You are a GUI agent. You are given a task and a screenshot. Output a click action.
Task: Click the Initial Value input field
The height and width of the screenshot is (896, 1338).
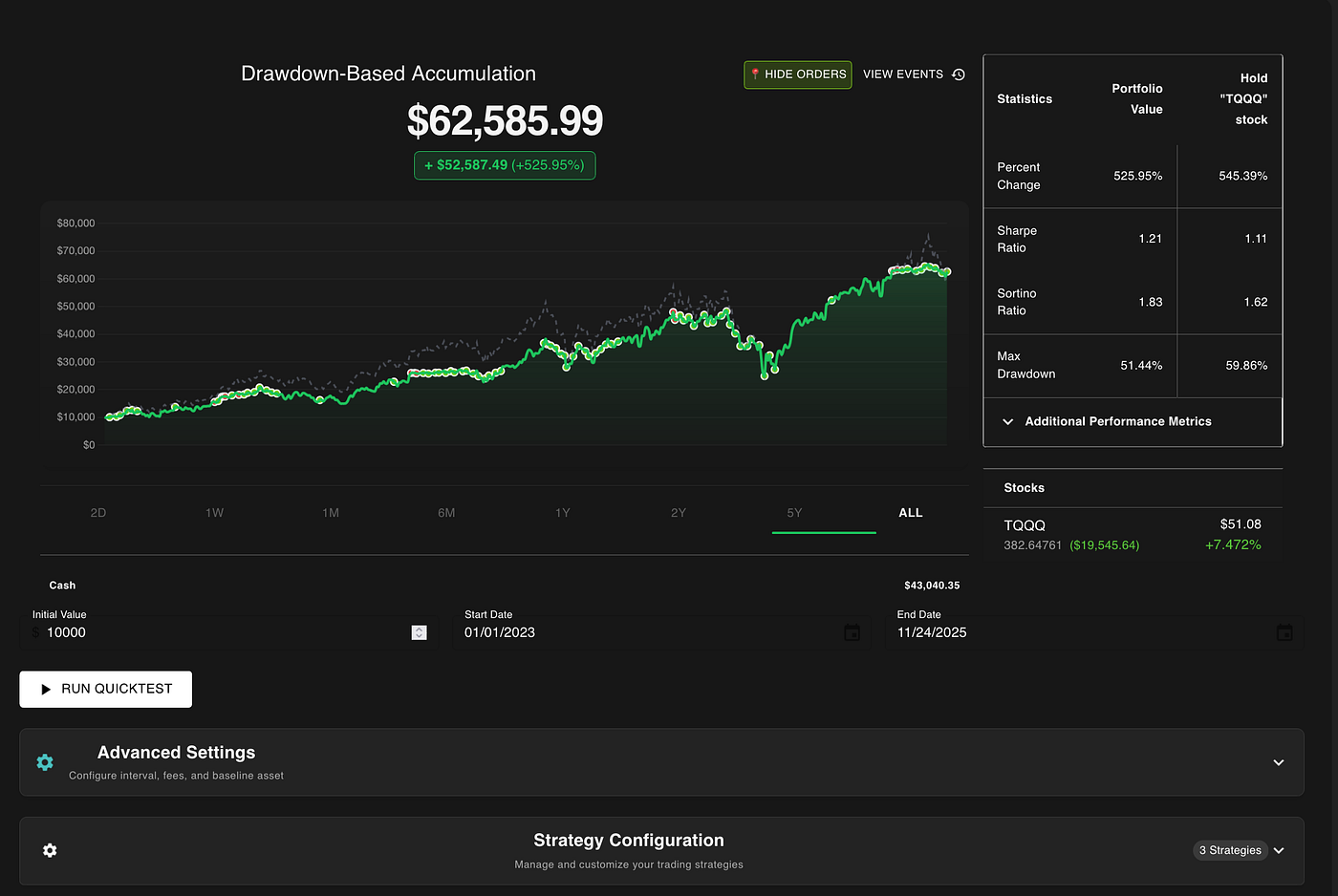click(x=228, y=632)
